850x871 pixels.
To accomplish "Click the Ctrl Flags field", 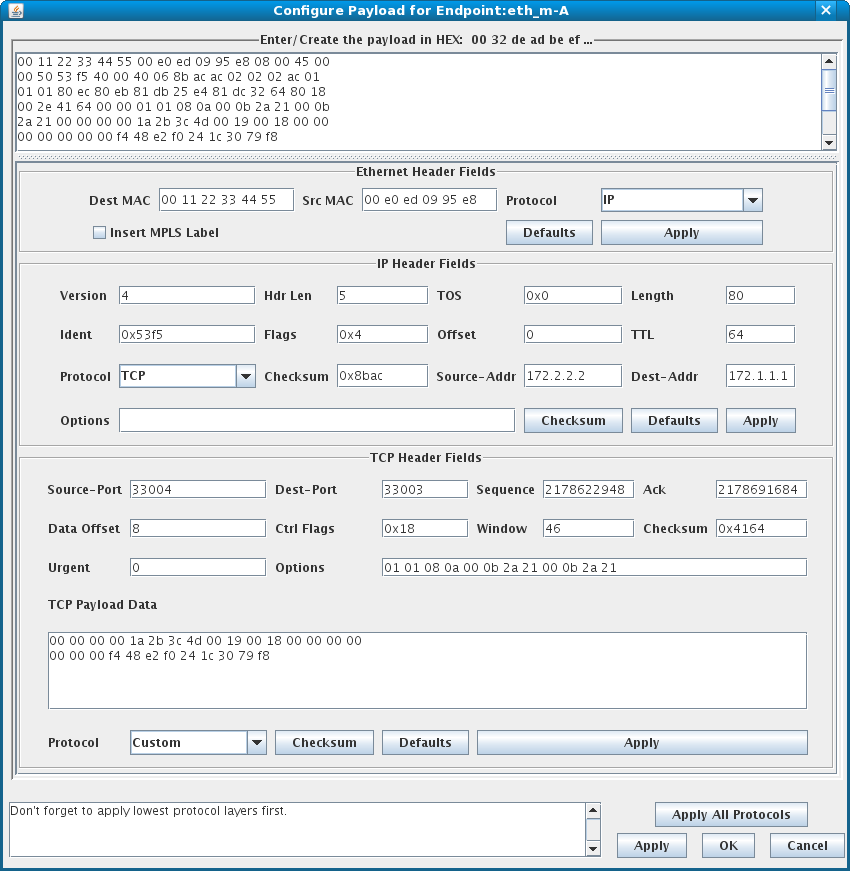I will [424, 528].
